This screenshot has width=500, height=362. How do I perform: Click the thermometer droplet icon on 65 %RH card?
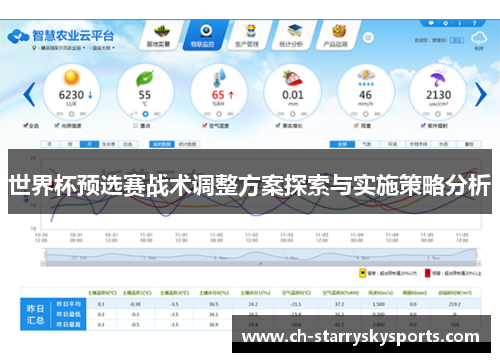[x=219, y=78]
